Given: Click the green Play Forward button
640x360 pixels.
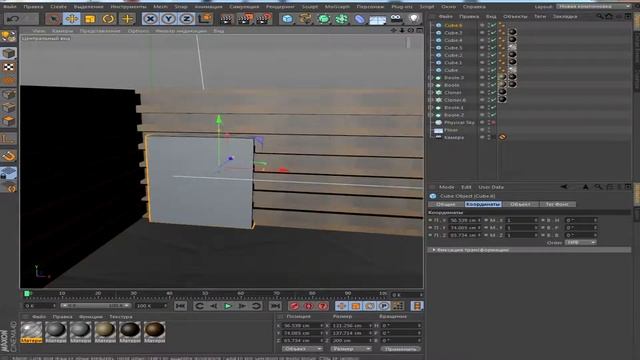Looking at the screenshot, I should click(x=228, y=306).
